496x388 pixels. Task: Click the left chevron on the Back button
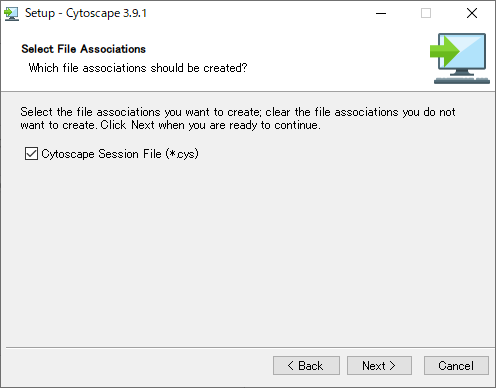click(x=290, y=366)
